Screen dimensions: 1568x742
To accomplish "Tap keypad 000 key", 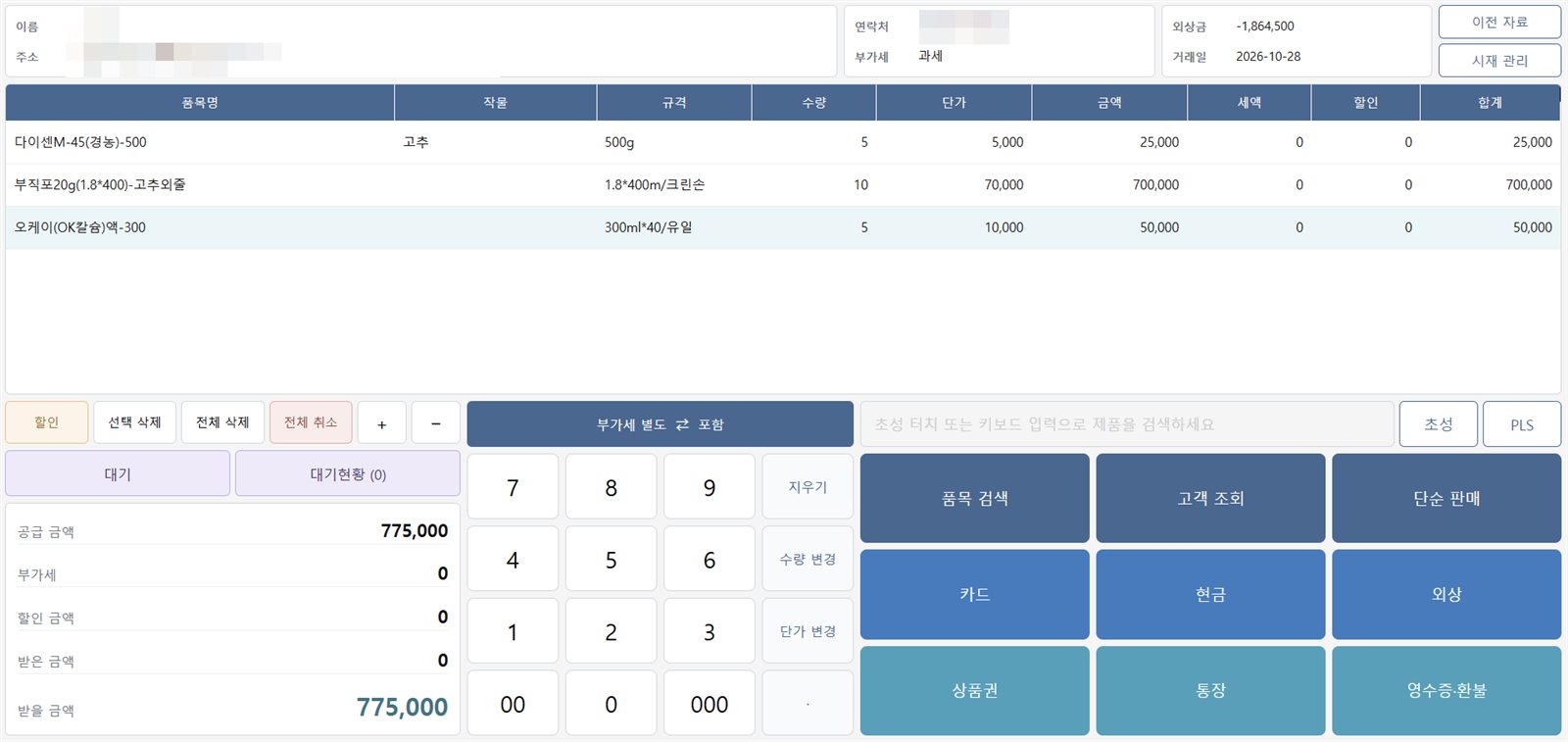I will [x=710, y=704].
